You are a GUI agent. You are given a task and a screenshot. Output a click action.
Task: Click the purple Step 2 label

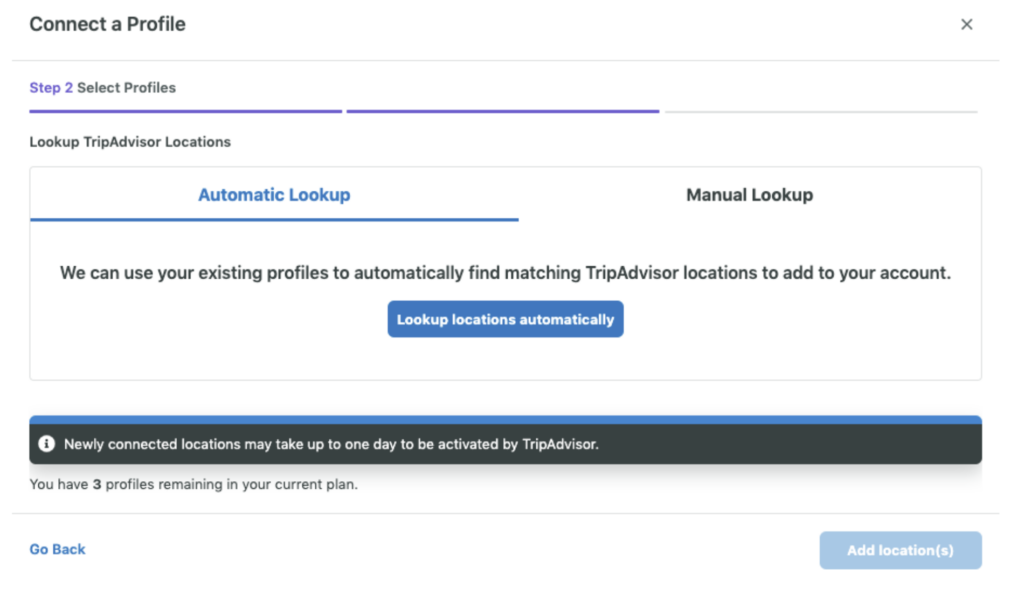[x=51, y=88]
